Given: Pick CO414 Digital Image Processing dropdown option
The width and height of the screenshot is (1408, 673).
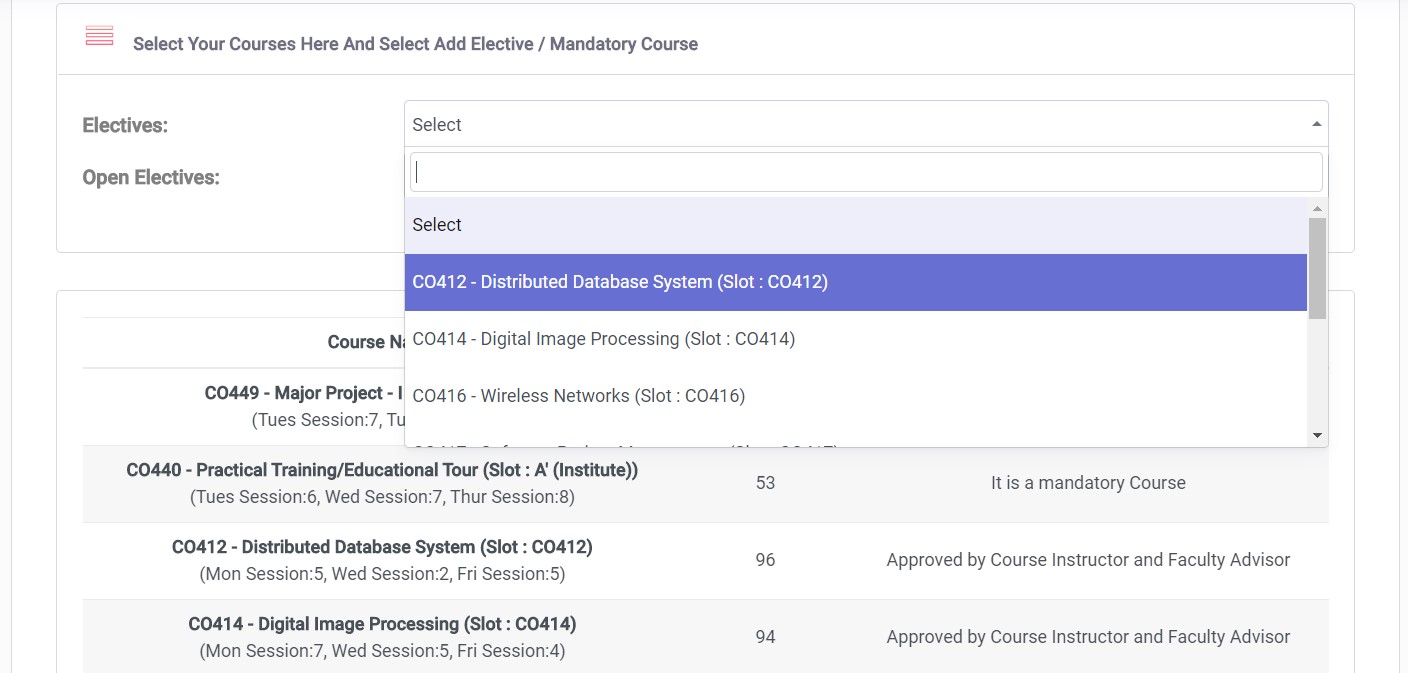Looking at the screenshot, I should tap(856, 339).
